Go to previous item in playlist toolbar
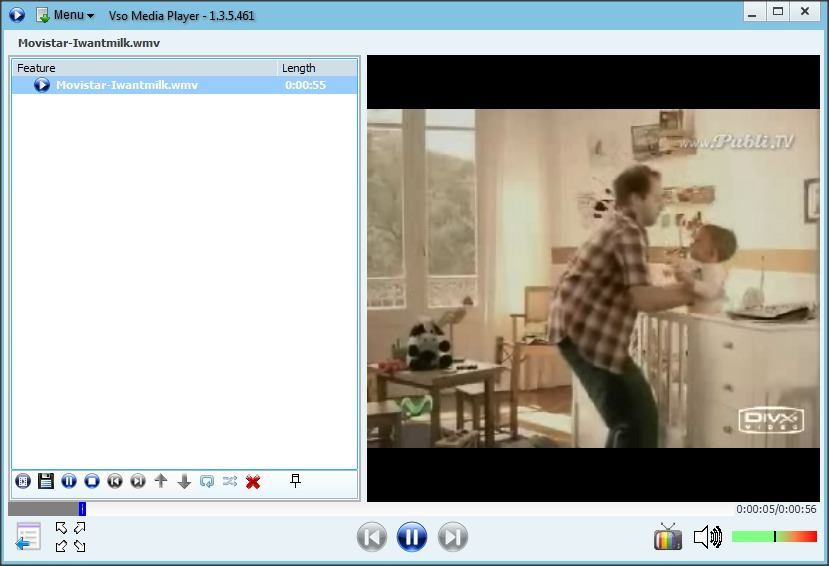Image resolution: width=829 pixels, height=566 pixels. 115,481
